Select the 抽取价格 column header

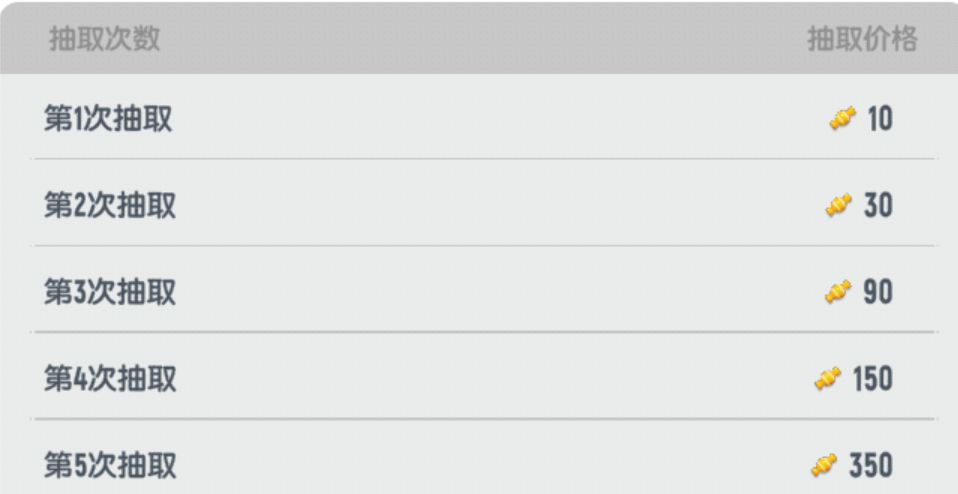tap(862, 39)
